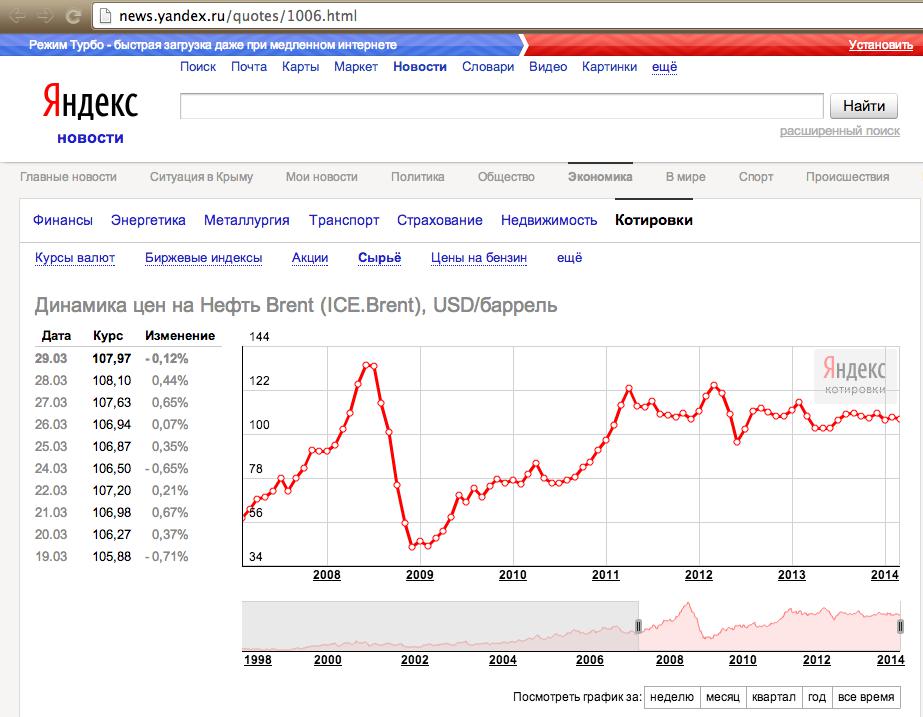The image size is (923, 717).
Task: Open Новости service link
Action: coord(420,67)
